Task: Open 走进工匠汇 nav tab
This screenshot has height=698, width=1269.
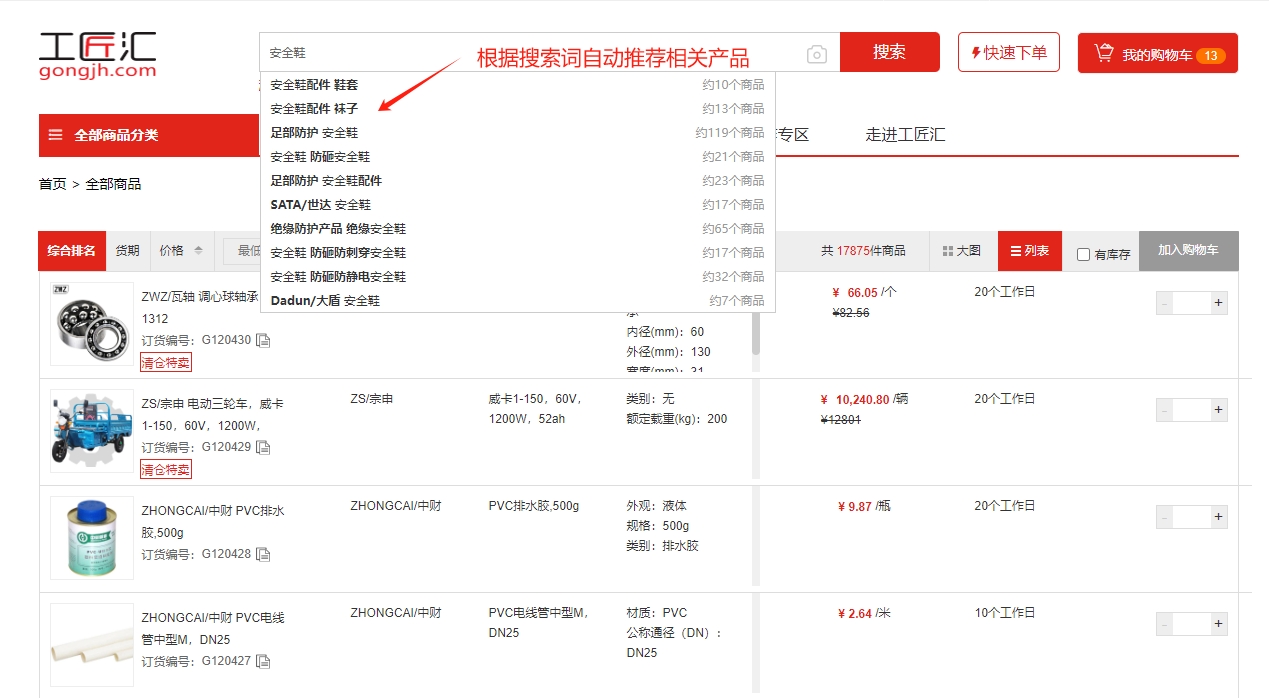Action: click(x=905, y=135)
